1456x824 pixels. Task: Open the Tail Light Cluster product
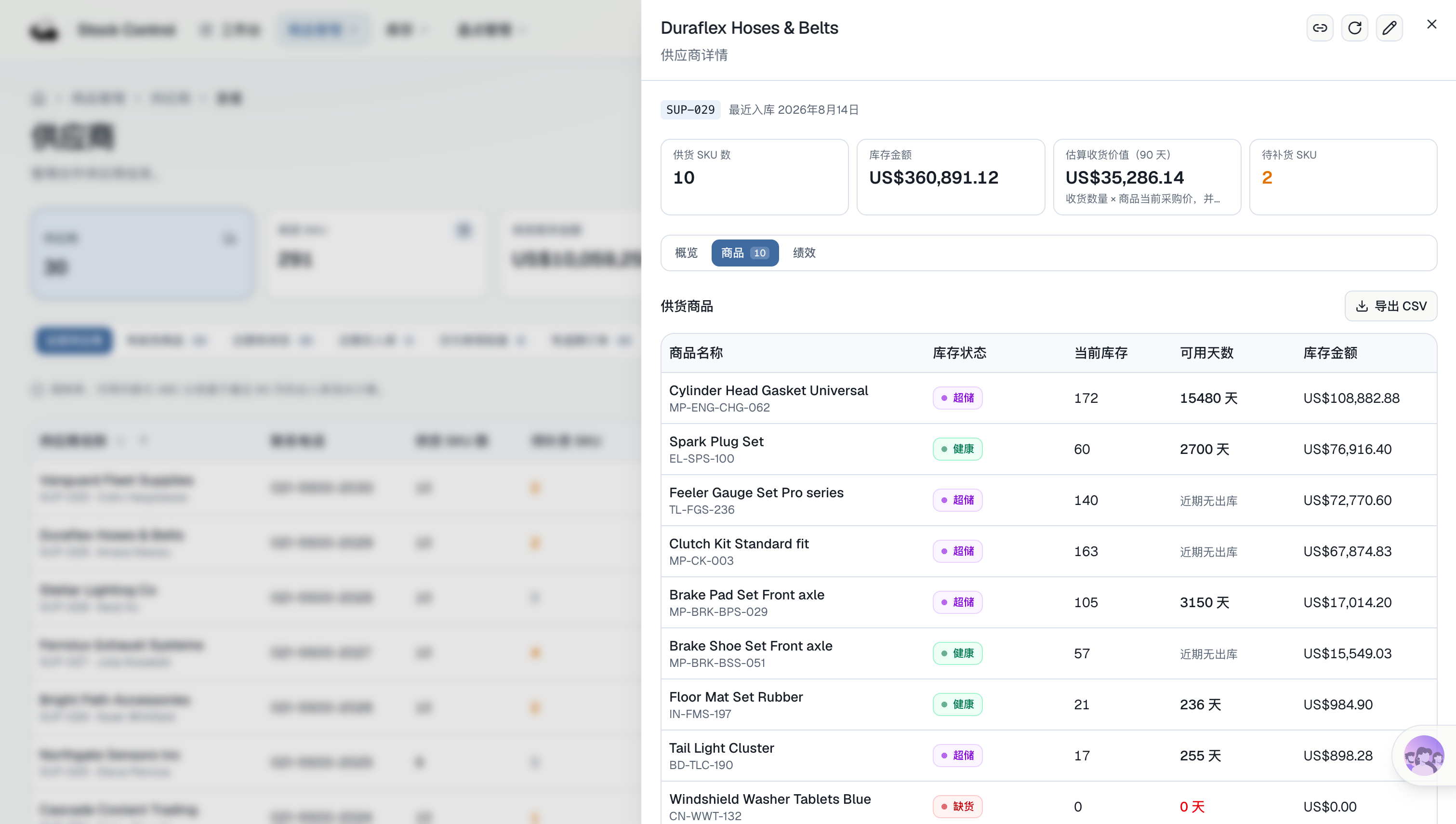[721, 748]
